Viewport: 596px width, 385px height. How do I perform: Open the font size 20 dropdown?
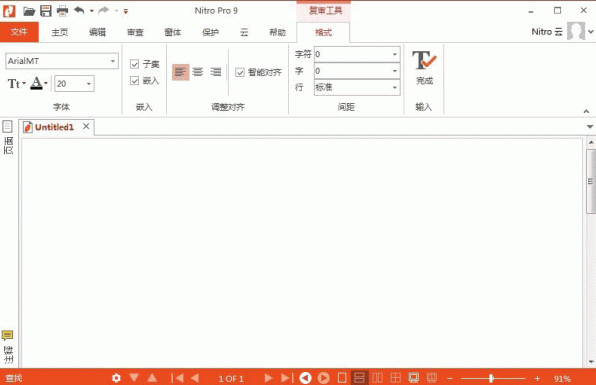coord(89,84)
